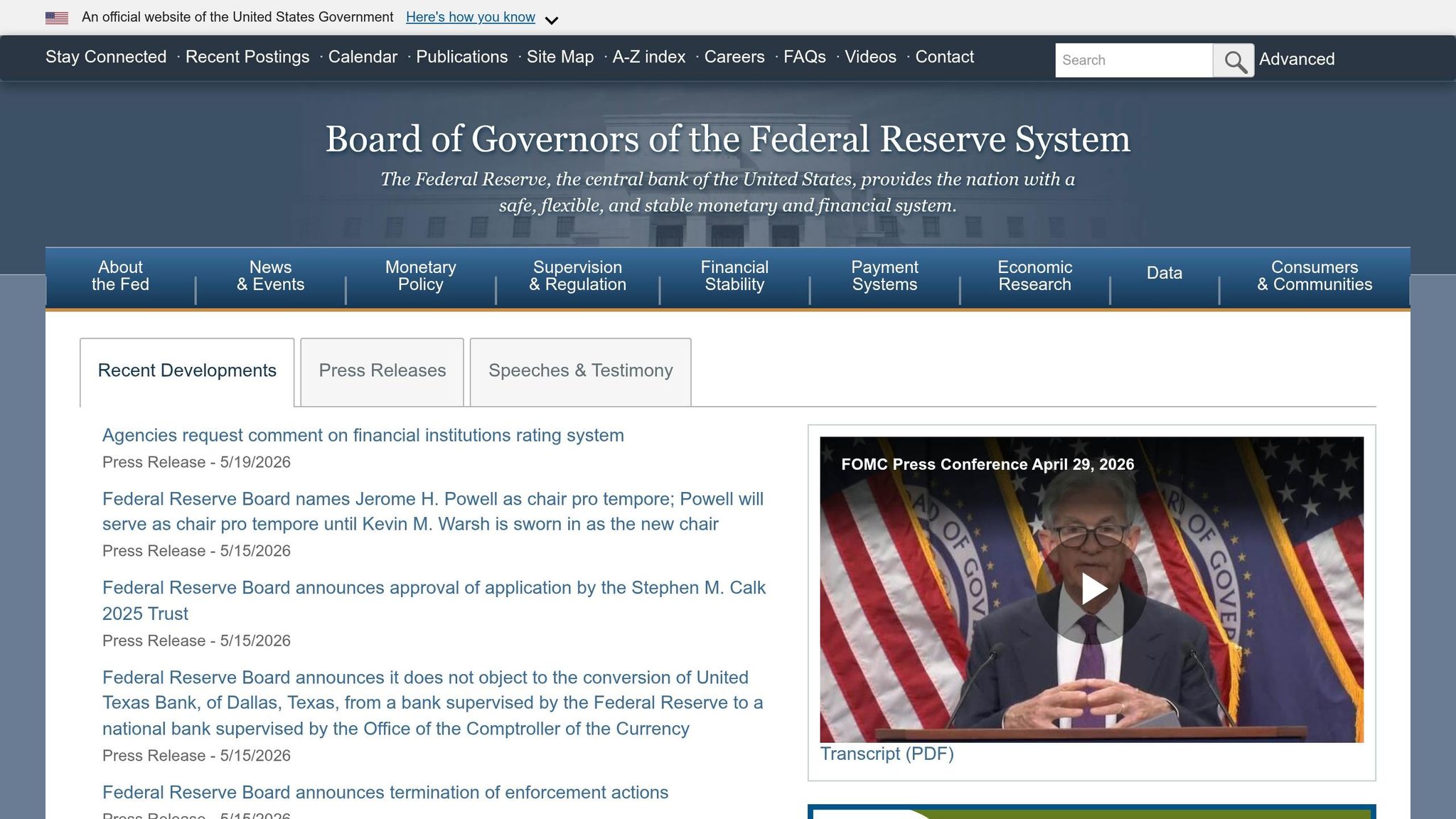The width and height of the screenshot is (1456, 819).
Task: Open the A-Z index
Action: (649, 57)
